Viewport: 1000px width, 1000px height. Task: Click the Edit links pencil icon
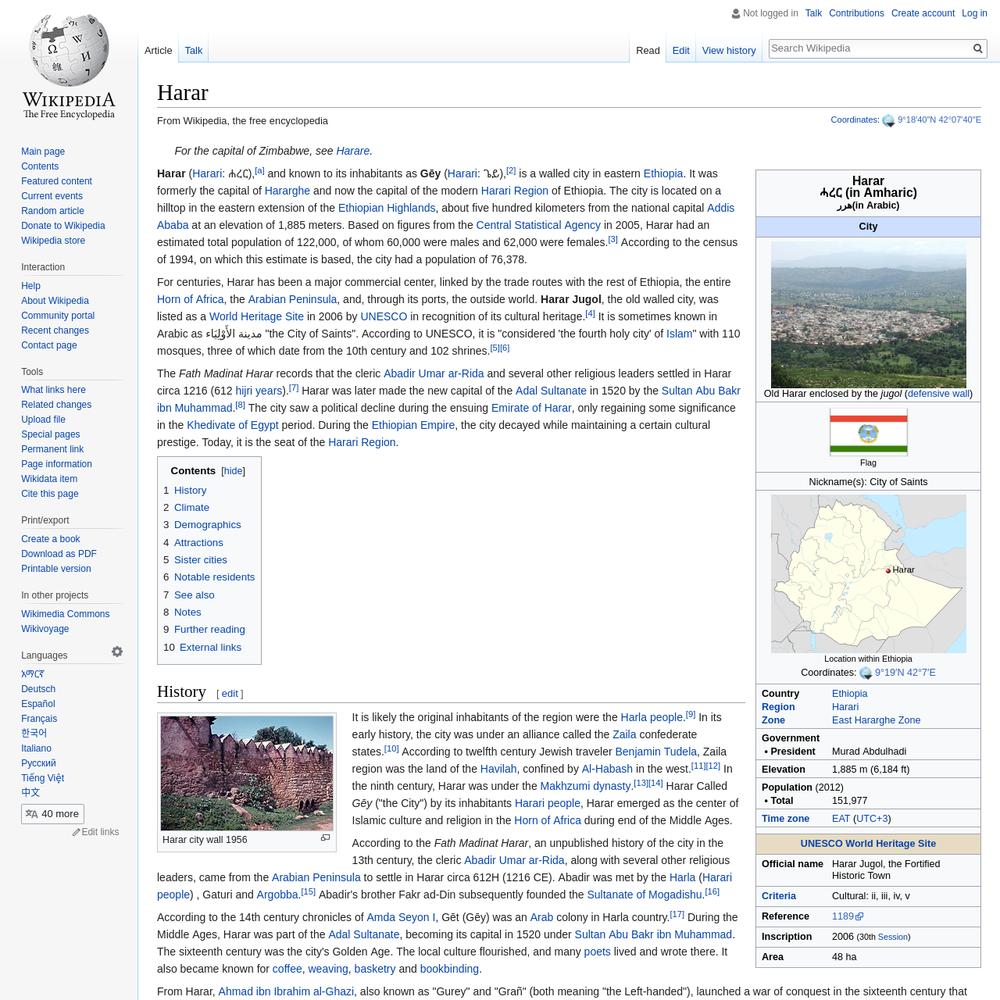pyautogui.click(x=76, y=832)
